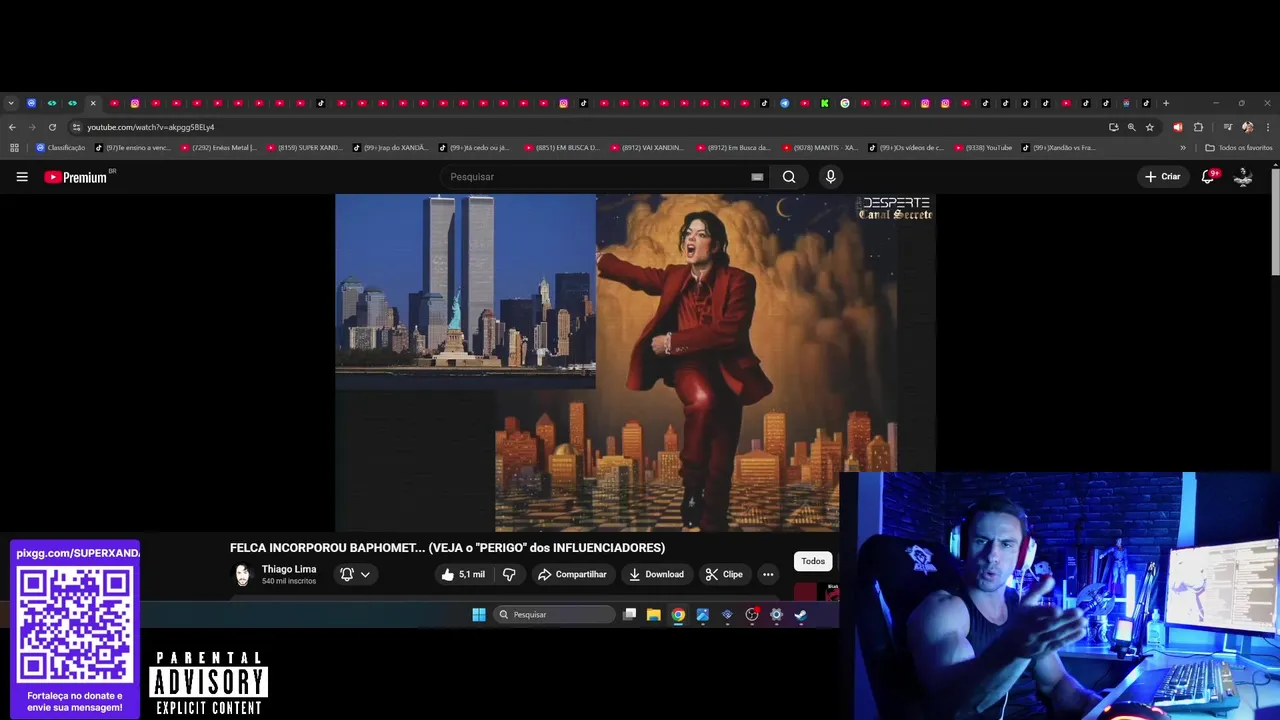The image size is (1280, 720).
Task: View site information icon beside URL
Action: (76, 127)
